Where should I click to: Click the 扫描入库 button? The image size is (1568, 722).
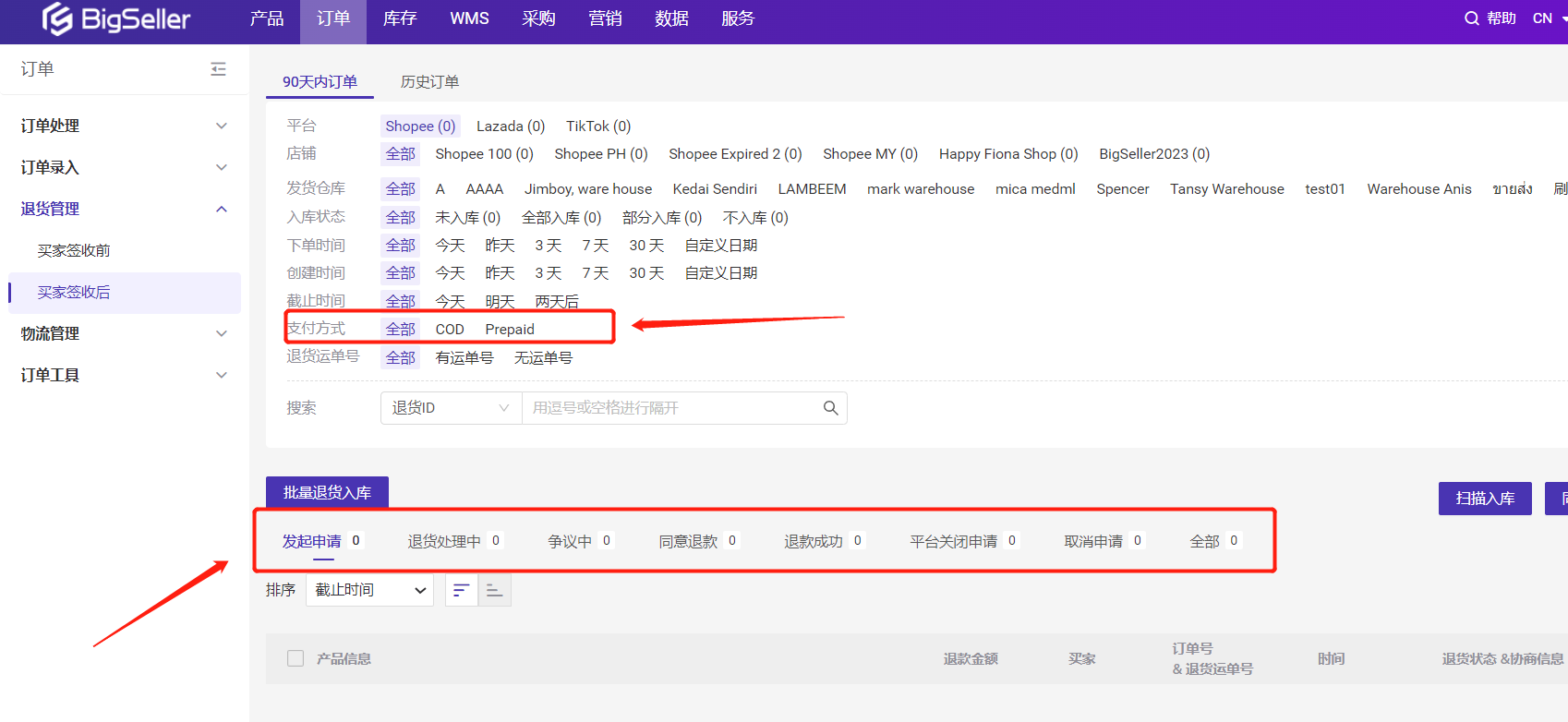point(1484,499)
